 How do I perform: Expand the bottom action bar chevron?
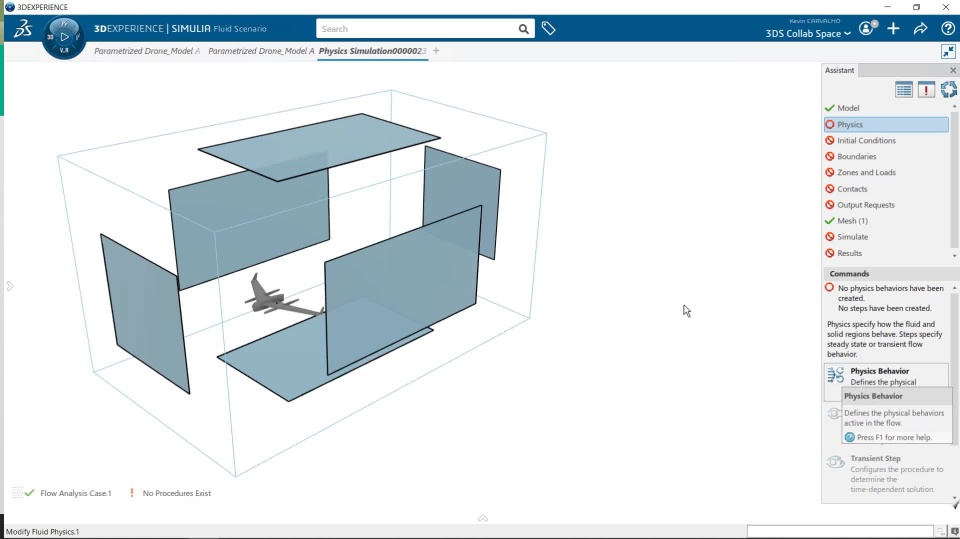coord(482,518)
